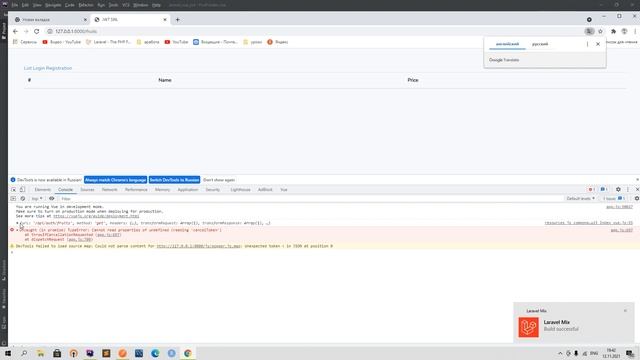This screenshot has width=640, height=360.
Task: Select the Russian tab in the Translate popup
Action: point(540,44)
